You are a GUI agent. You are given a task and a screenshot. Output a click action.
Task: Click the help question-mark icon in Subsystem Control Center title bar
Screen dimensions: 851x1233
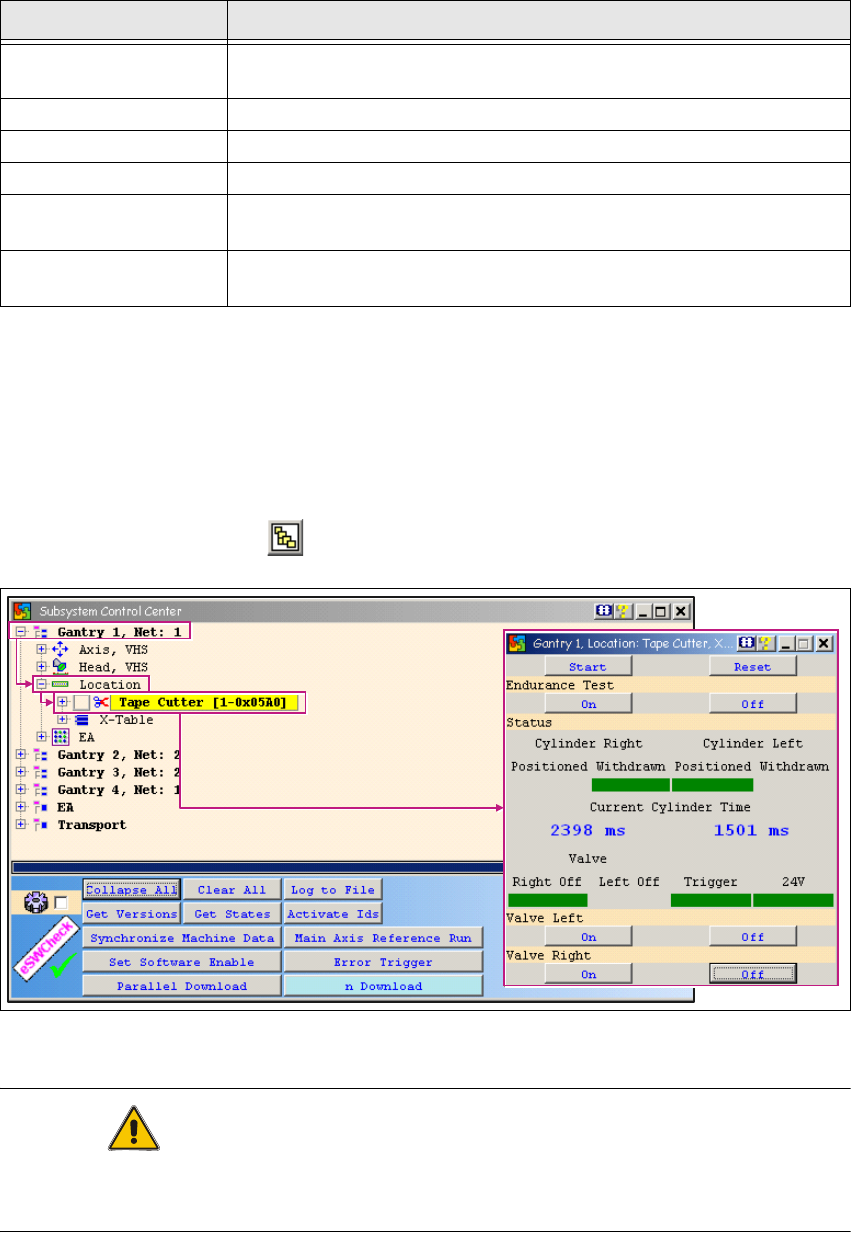point(622,610)
